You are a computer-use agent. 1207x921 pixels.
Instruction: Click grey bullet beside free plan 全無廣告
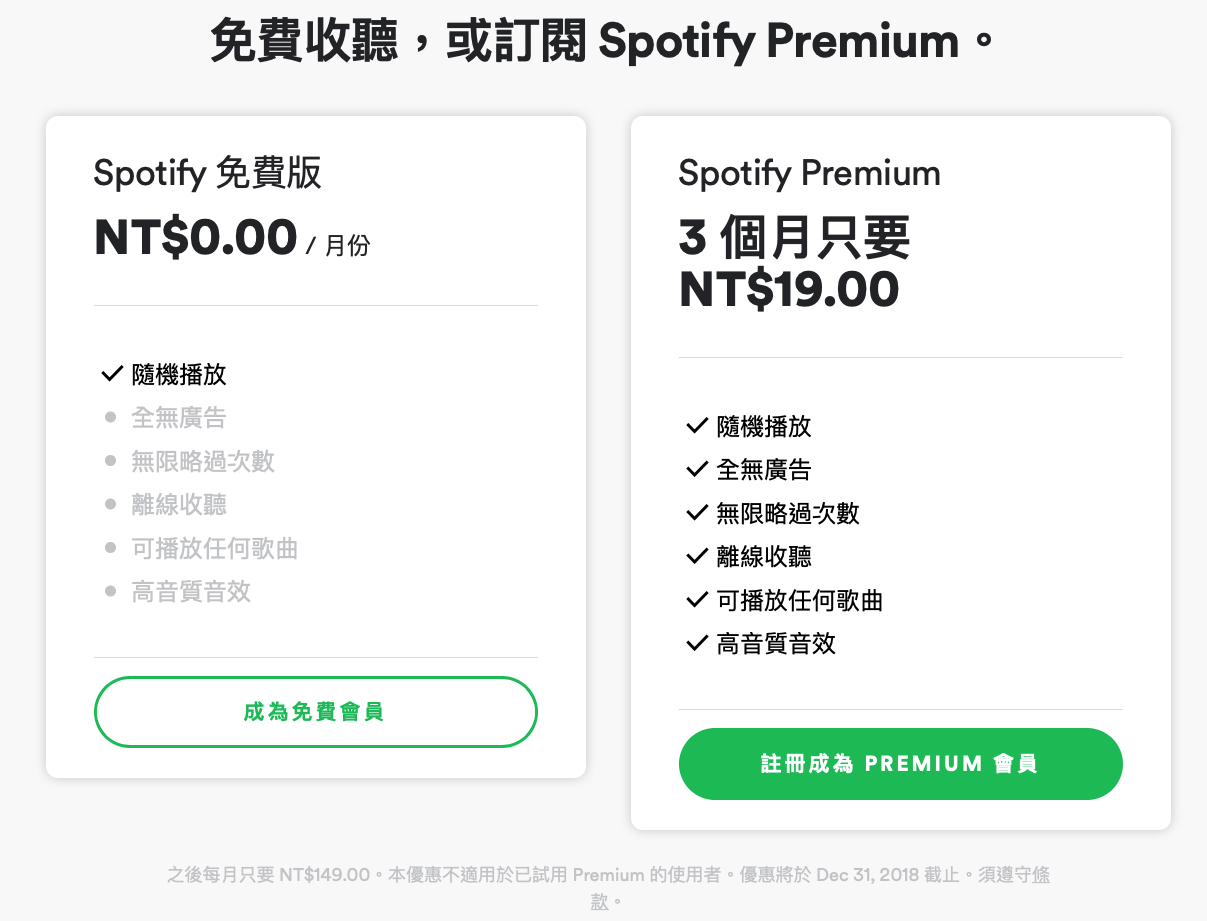(111, 418)
